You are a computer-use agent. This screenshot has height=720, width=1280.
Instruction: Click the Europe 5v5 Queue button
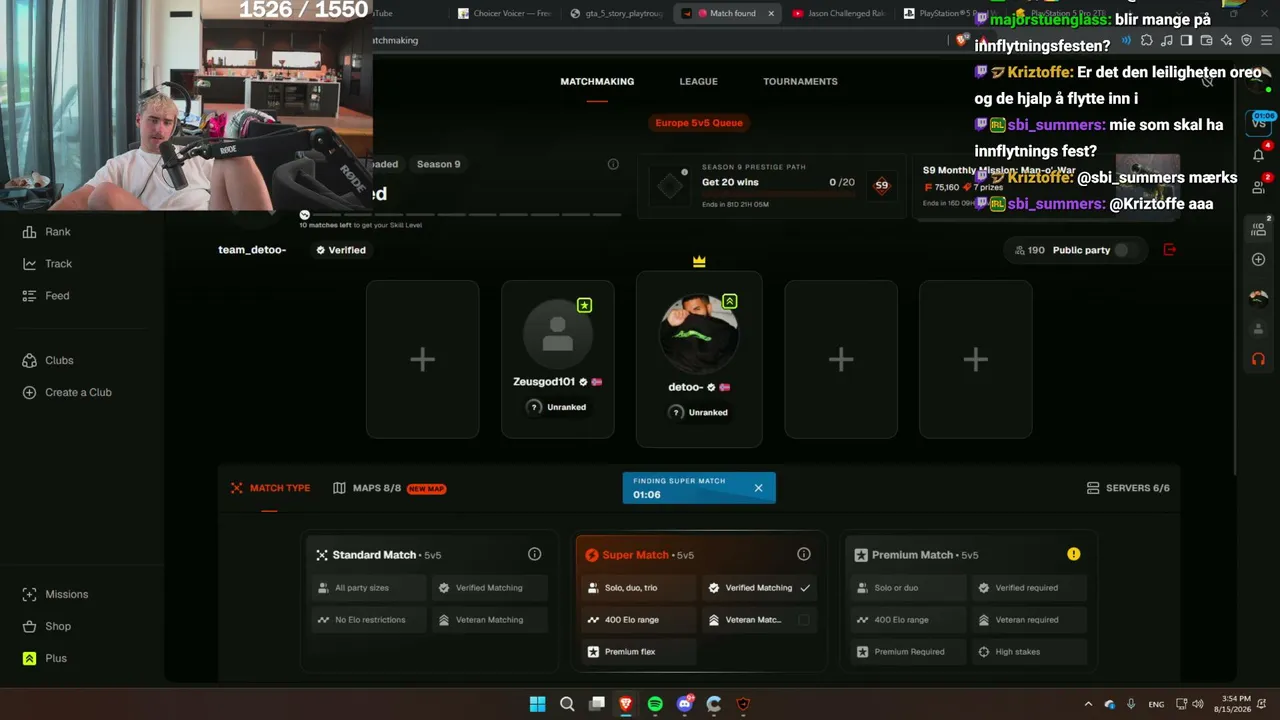(x=699, y=123)
